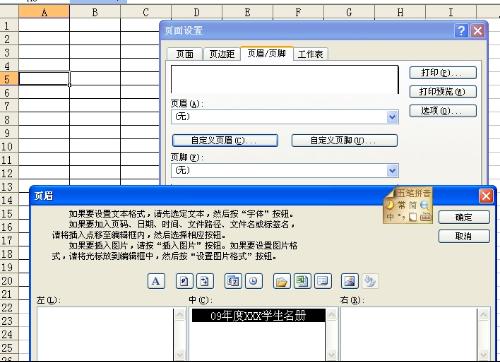Switch to the 页边距 tab
Screen dimensions: 500x362
click(222, 54)
